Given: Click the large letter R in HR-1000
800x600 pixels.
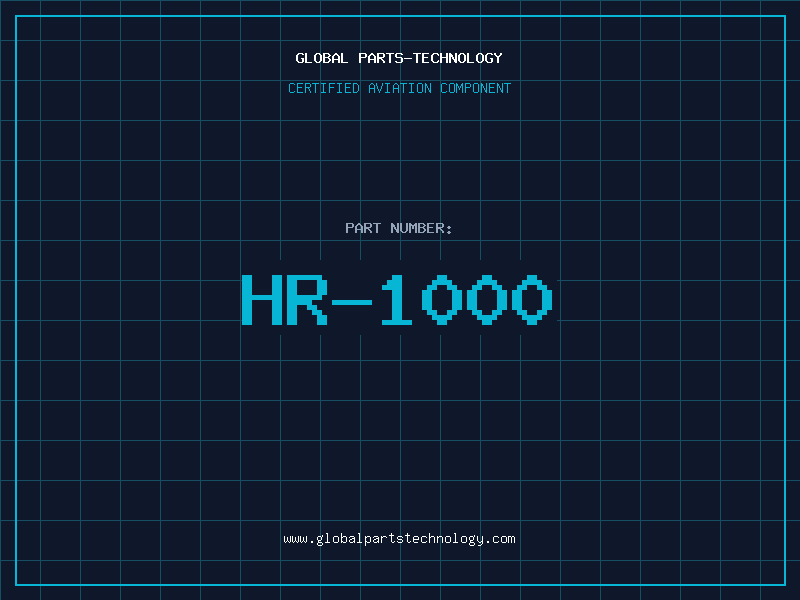Looking at the screenshot, I should 308,300.
